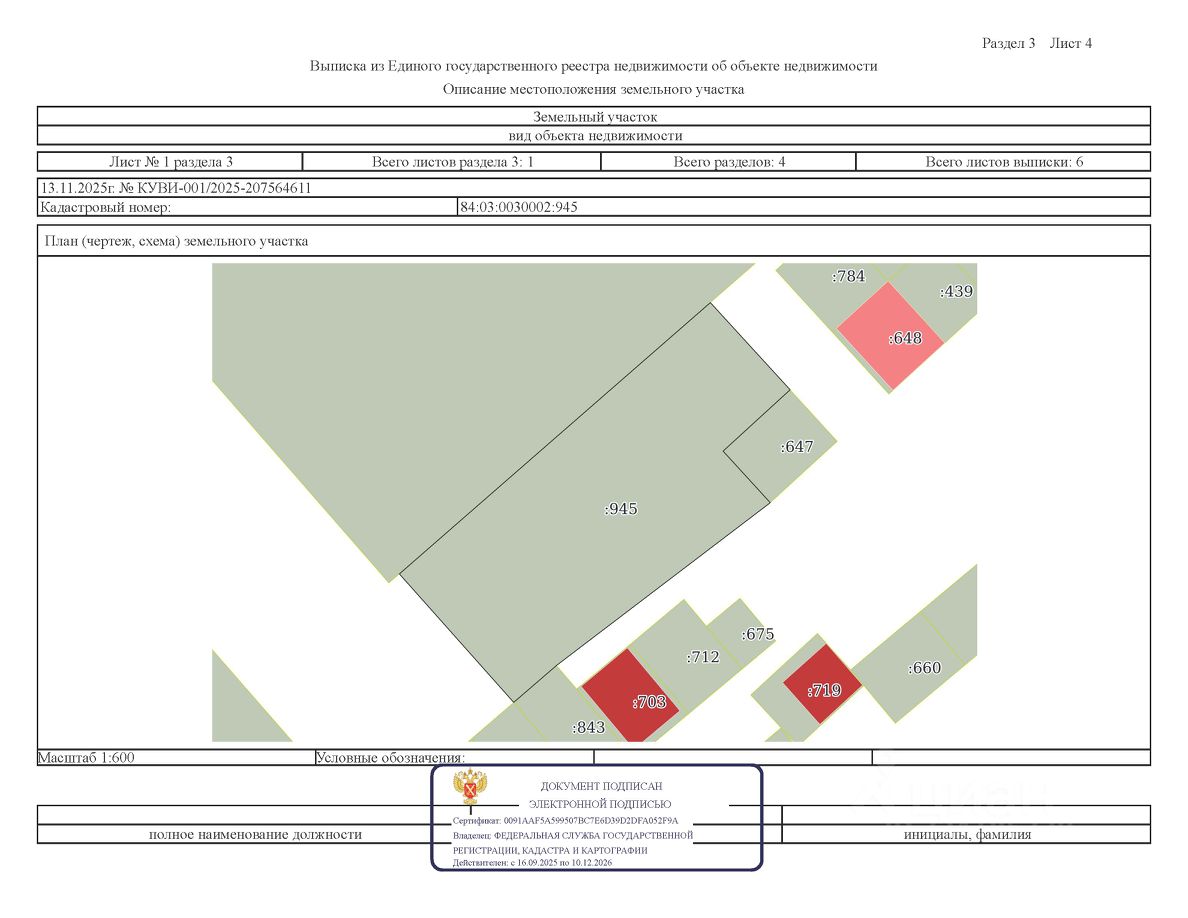Click 'полное наименование должности' cell

(x=255, y=835)
